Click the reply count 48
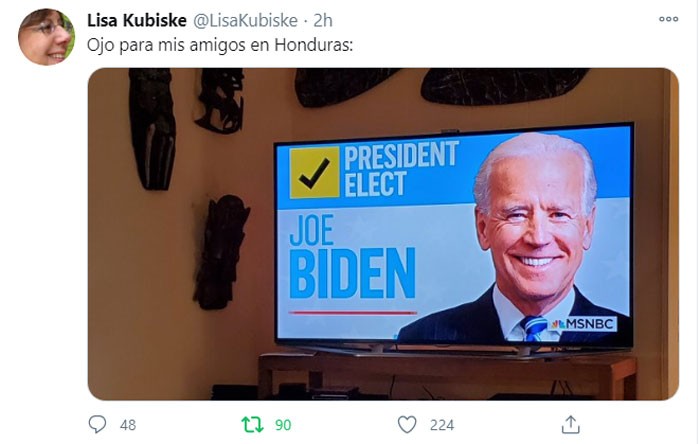The image size is (700, 444). (128, 425)
